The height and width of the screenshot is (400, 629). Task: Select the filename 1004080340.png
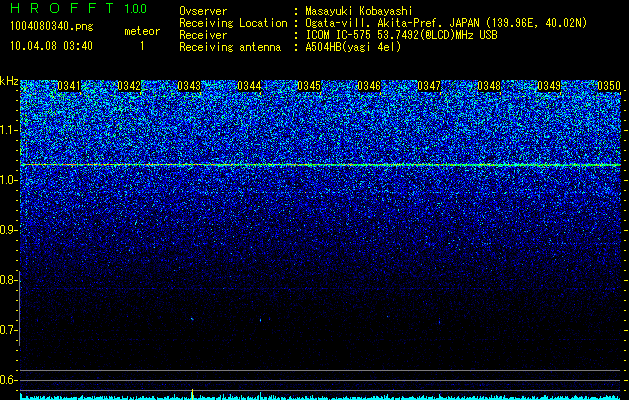pyautogui.click(x=52, y=26)
